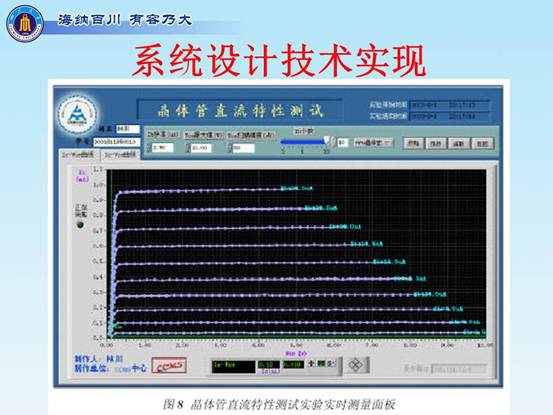Click the cursor style icon beside Ic-Vce
The image size is (553, 415).
tap(322, 363)
